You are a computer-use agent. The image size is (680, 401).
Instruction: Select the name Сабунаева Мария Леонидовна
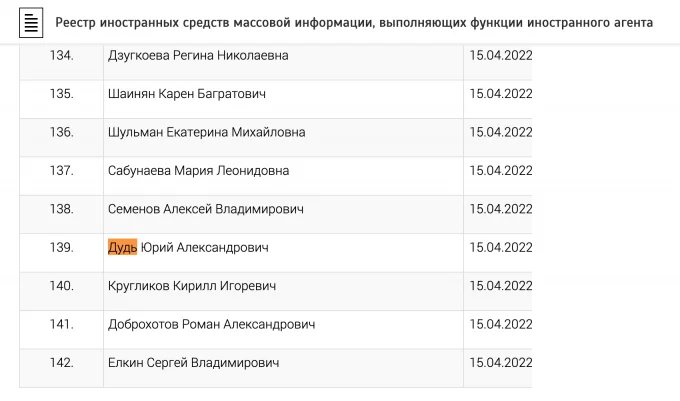198,170
